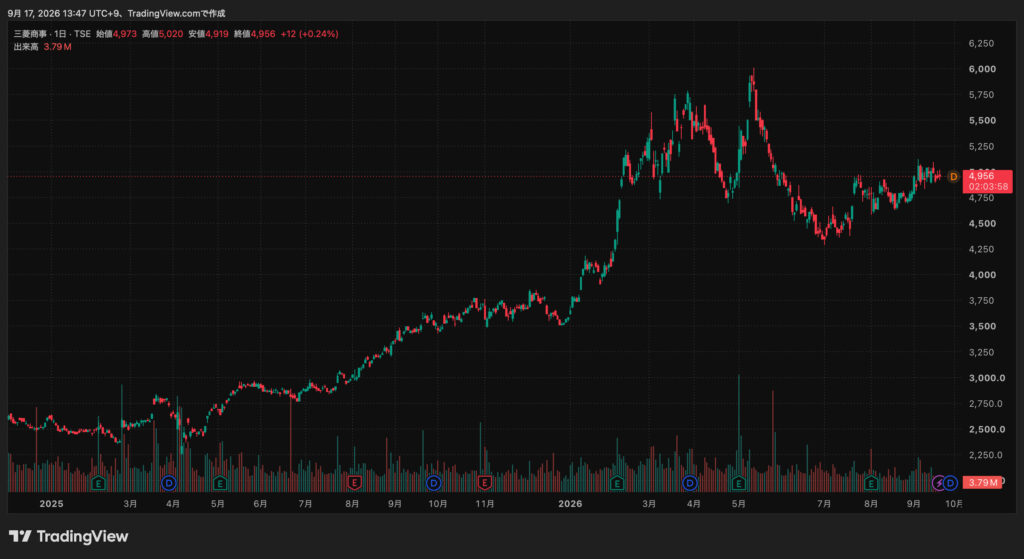Click the 出来高 volume indicator label
The width and height of the screenshot is (1024, 559).
tap(26, 47)
